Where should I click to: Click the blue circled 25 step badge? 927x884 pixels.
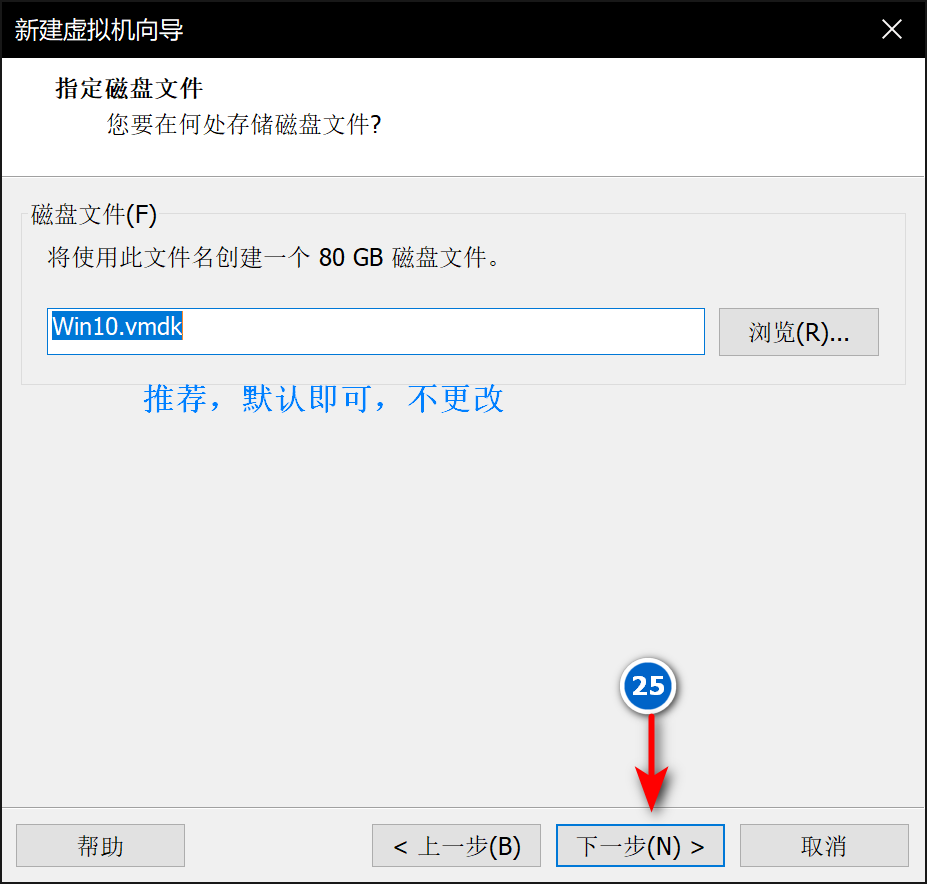[648, 686]
